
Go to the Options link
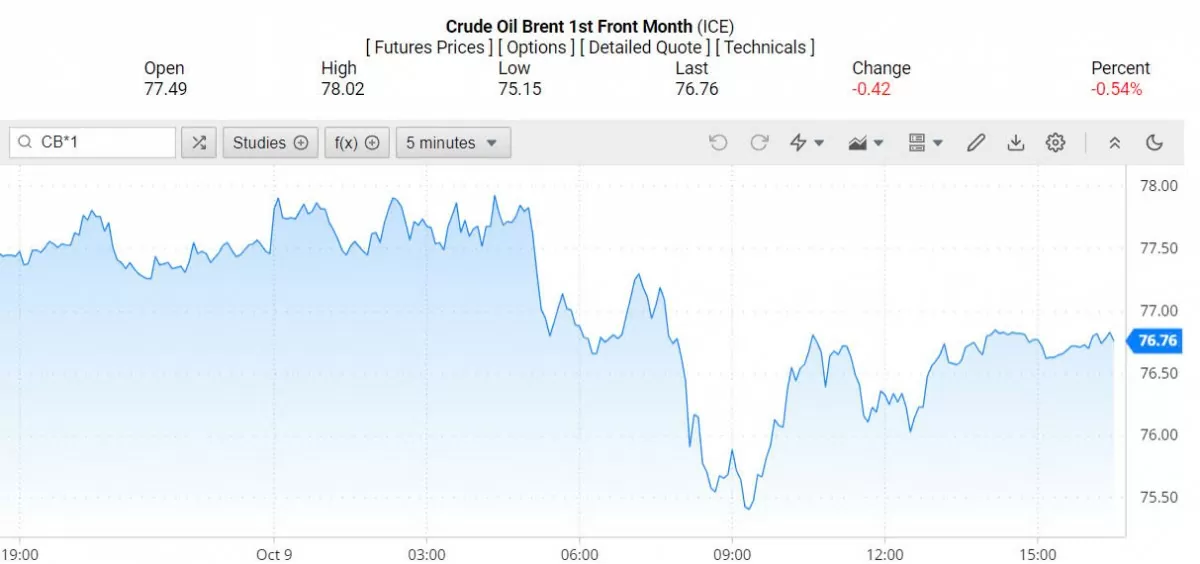pyautogui.click(x=537, y=47)
